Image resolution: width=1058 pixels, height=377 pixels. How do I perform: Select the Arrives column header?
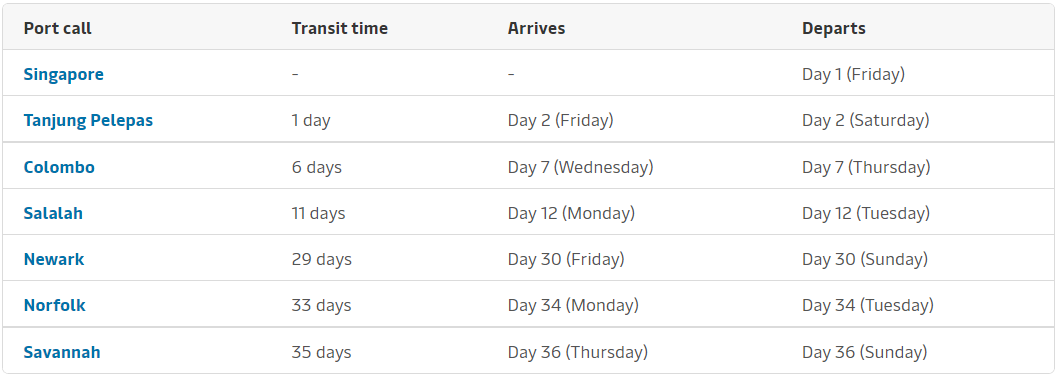[536, 28]
